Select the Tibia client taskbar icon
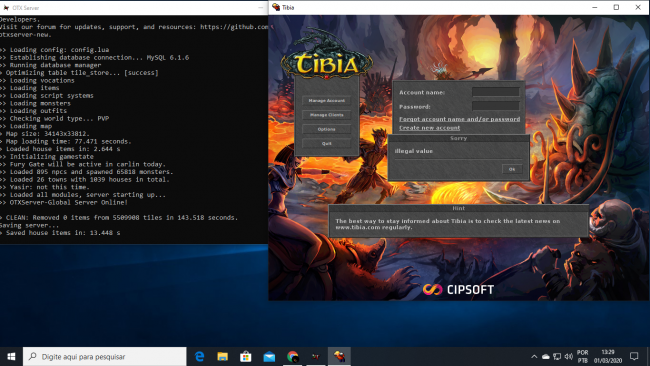The width and height of the screenshot is (650, 366). coord(339,356)
